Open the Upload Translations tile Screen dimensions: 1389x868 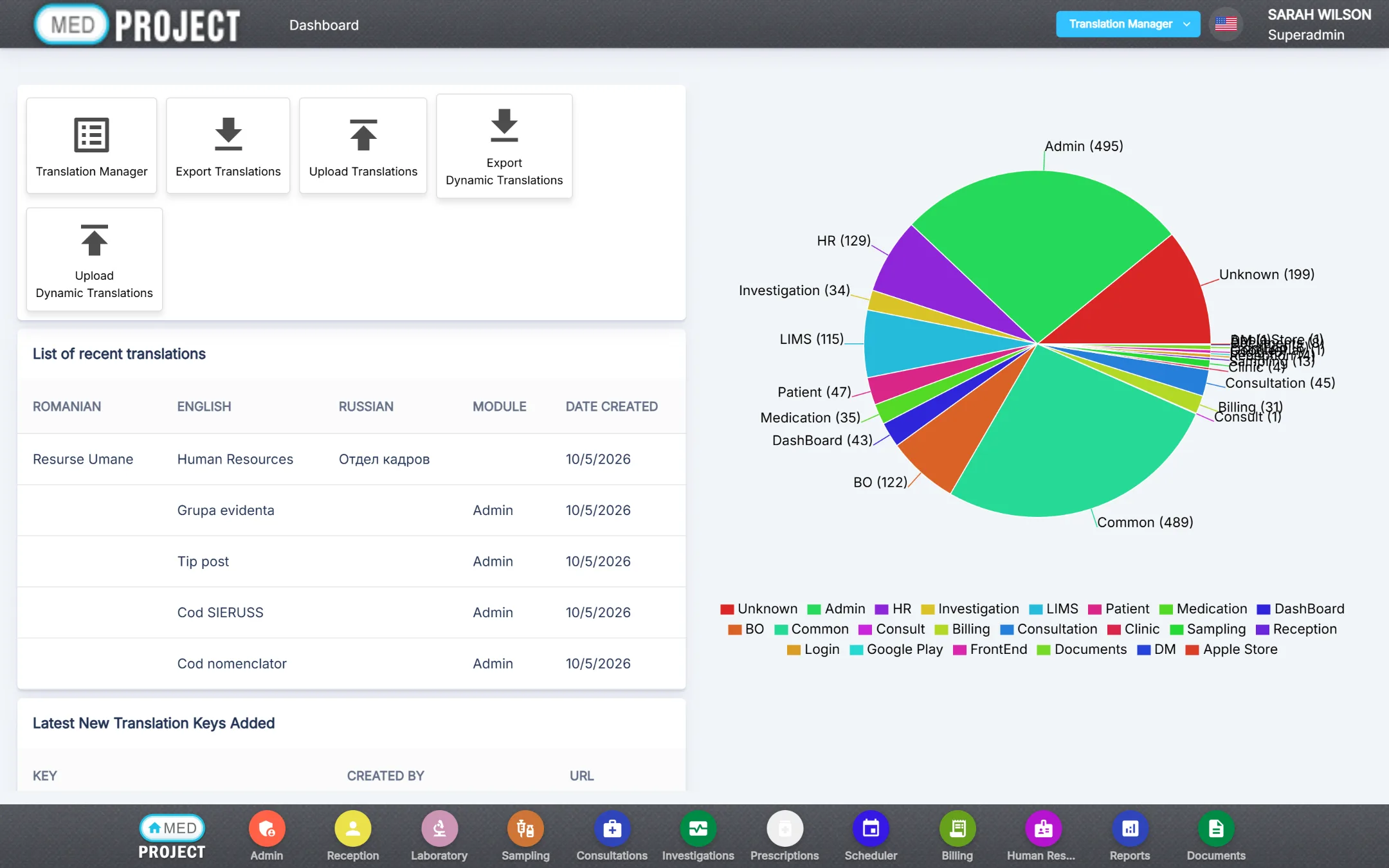coord(363,145)
